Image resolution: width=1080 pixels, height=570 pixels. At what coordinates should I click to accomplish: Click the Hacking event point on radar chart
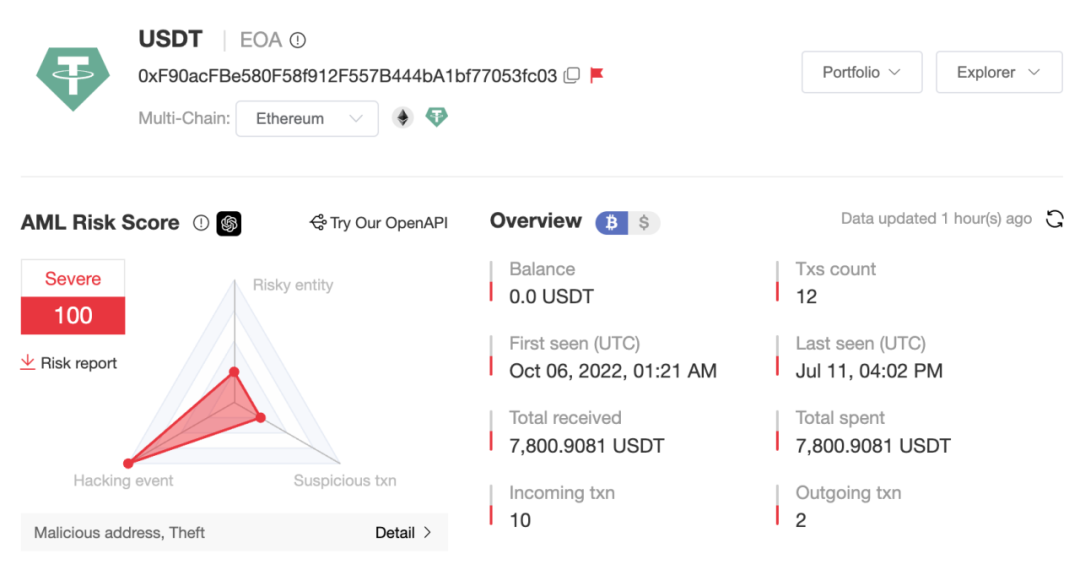[128, 463]
